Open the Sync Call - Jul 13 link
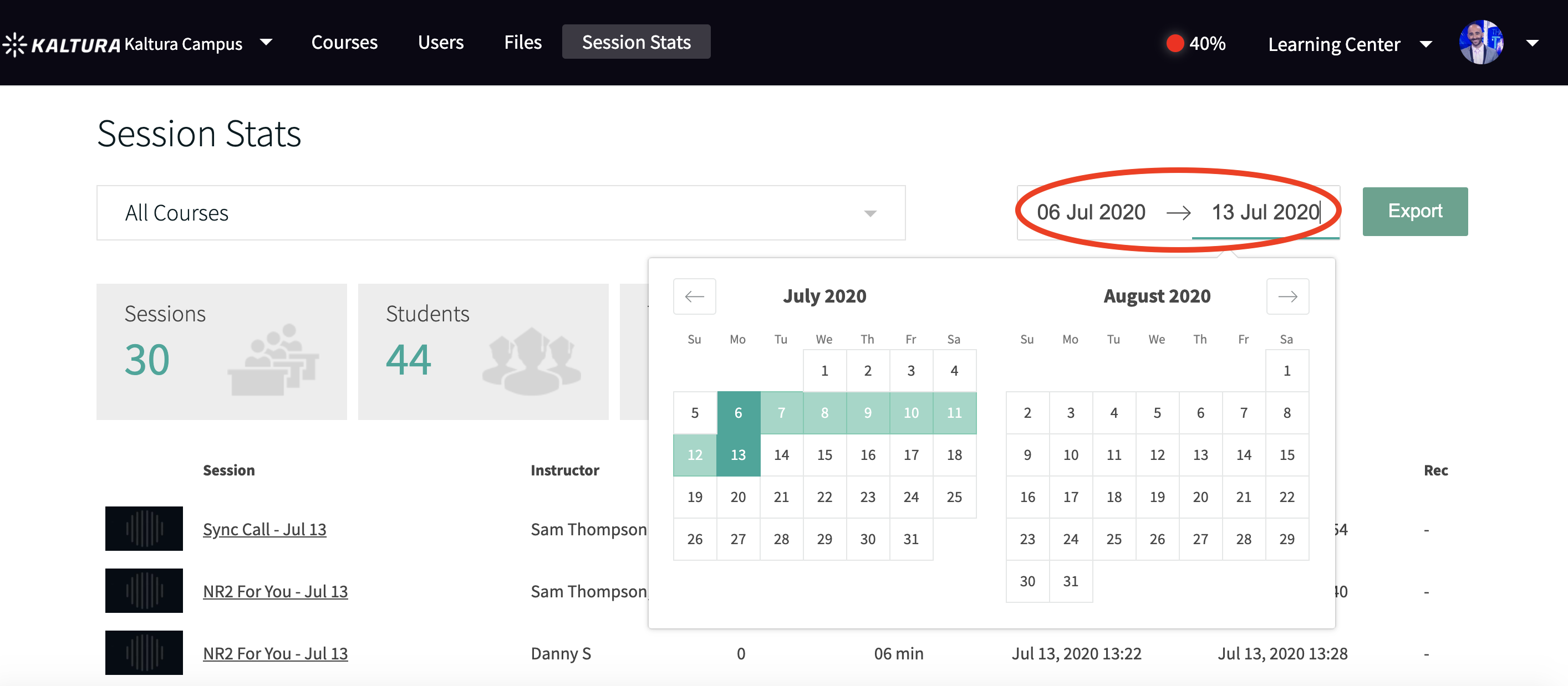Image resolution: width=1568 pixels, height=686 pixels. 264,529
